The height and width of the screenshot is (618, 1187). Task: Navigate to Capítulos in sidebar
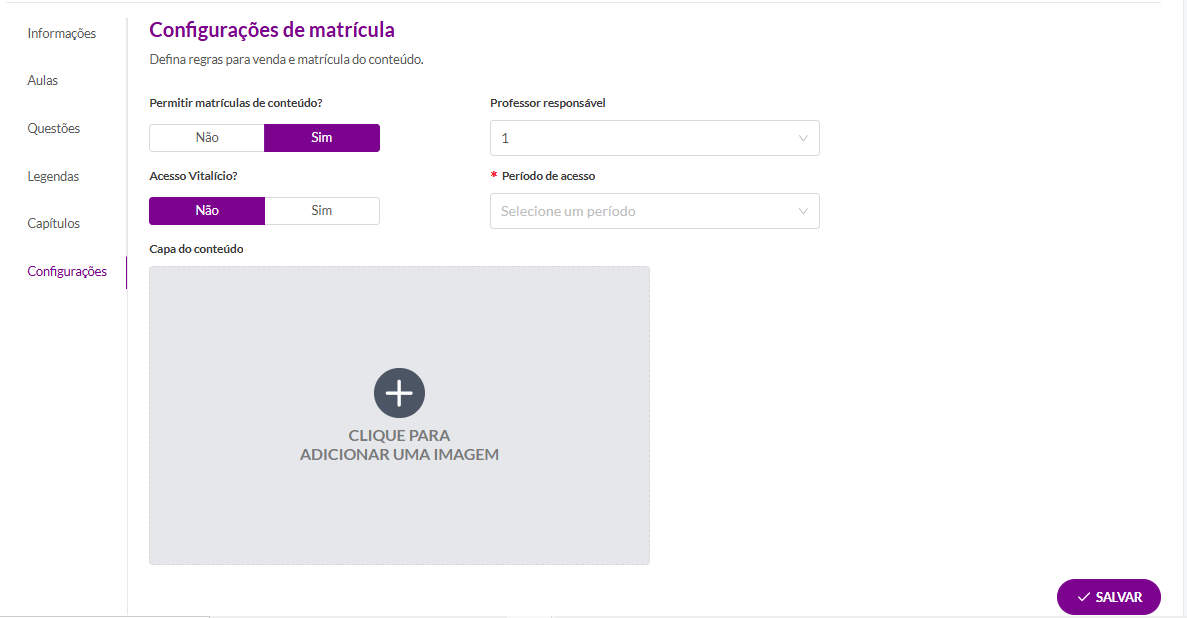54,223
